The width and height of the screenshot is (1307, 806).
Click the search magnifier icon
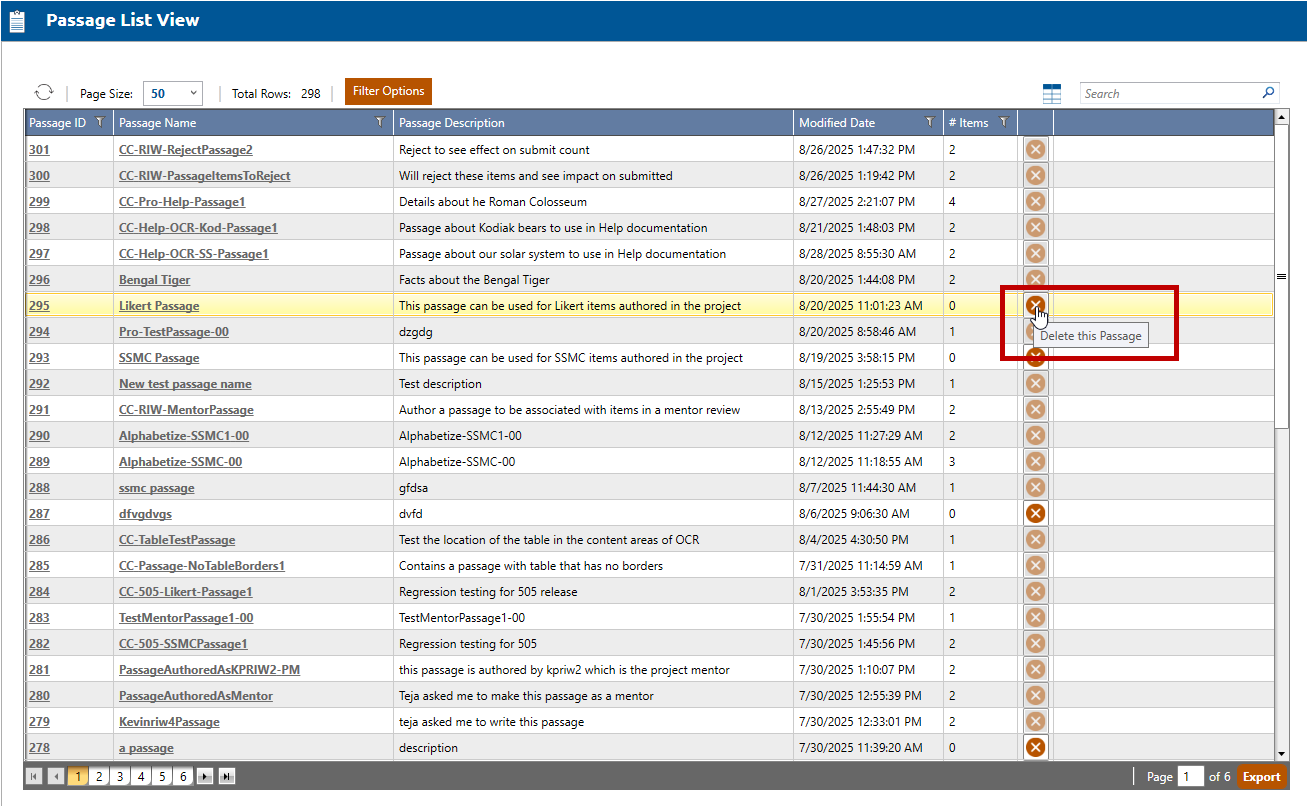pos(1268,93)
